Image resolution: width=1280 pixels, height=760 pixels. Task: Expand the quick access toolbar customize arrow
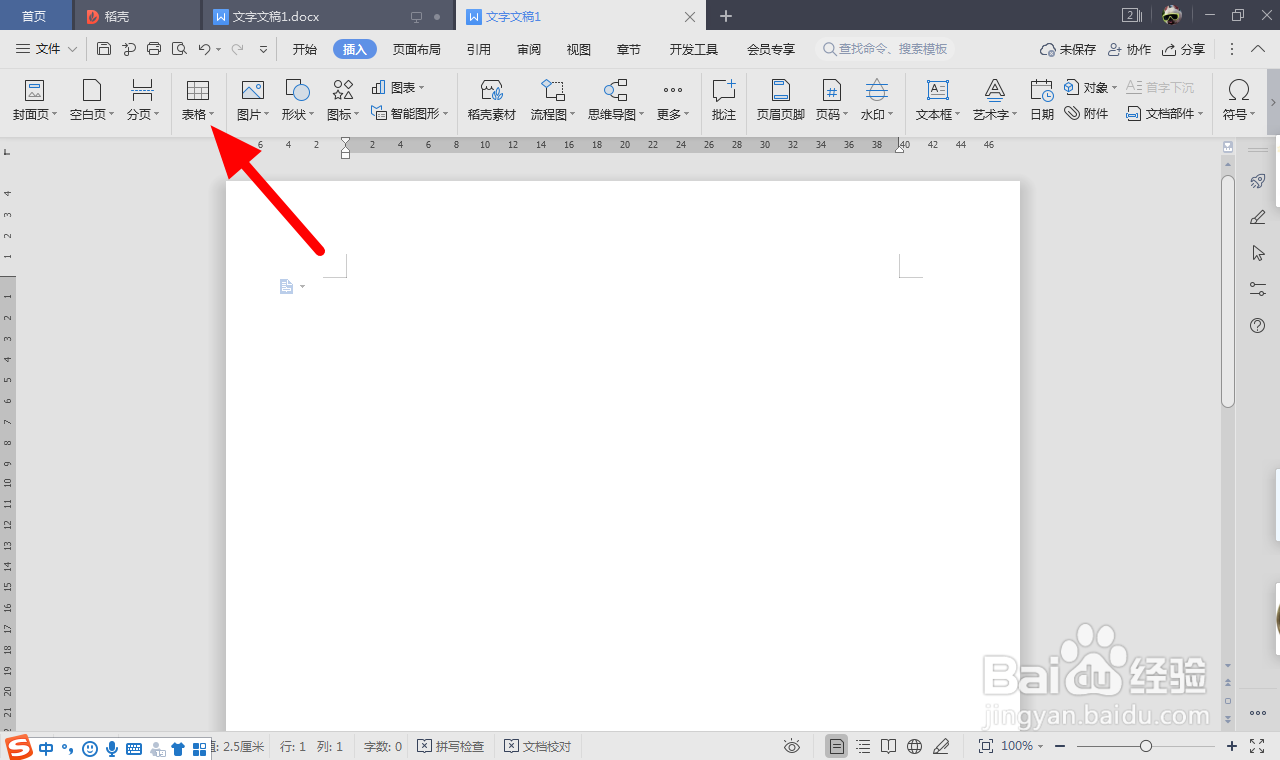coord(264,49)
